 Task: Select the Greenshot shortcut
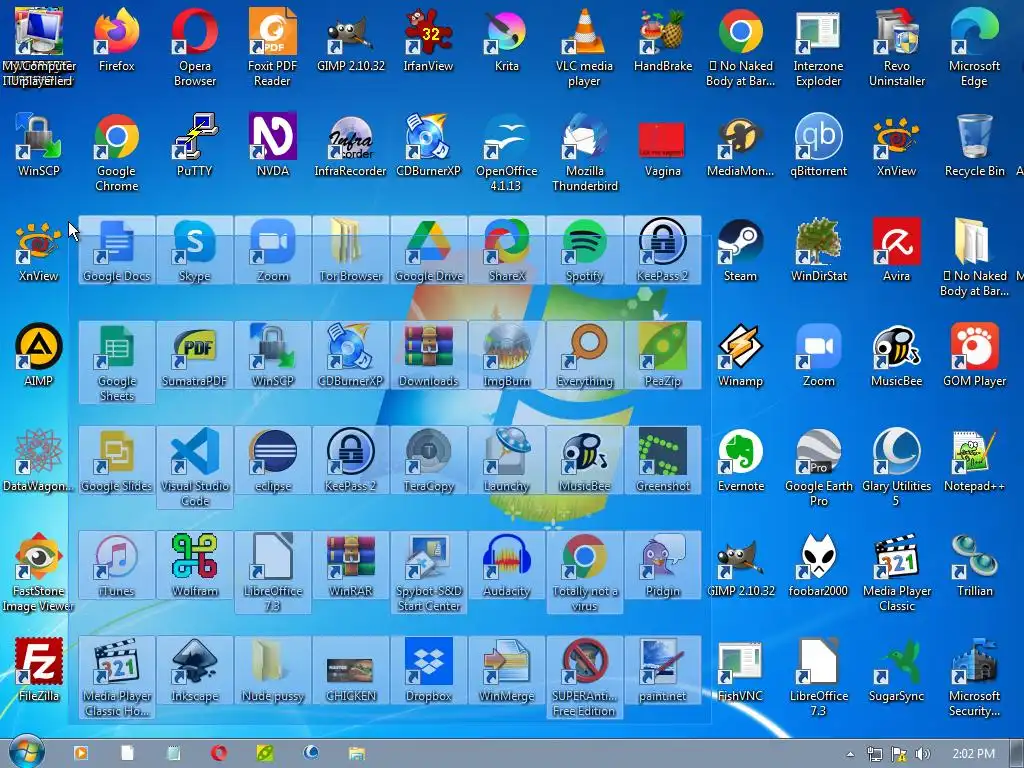tap(663, 460)
